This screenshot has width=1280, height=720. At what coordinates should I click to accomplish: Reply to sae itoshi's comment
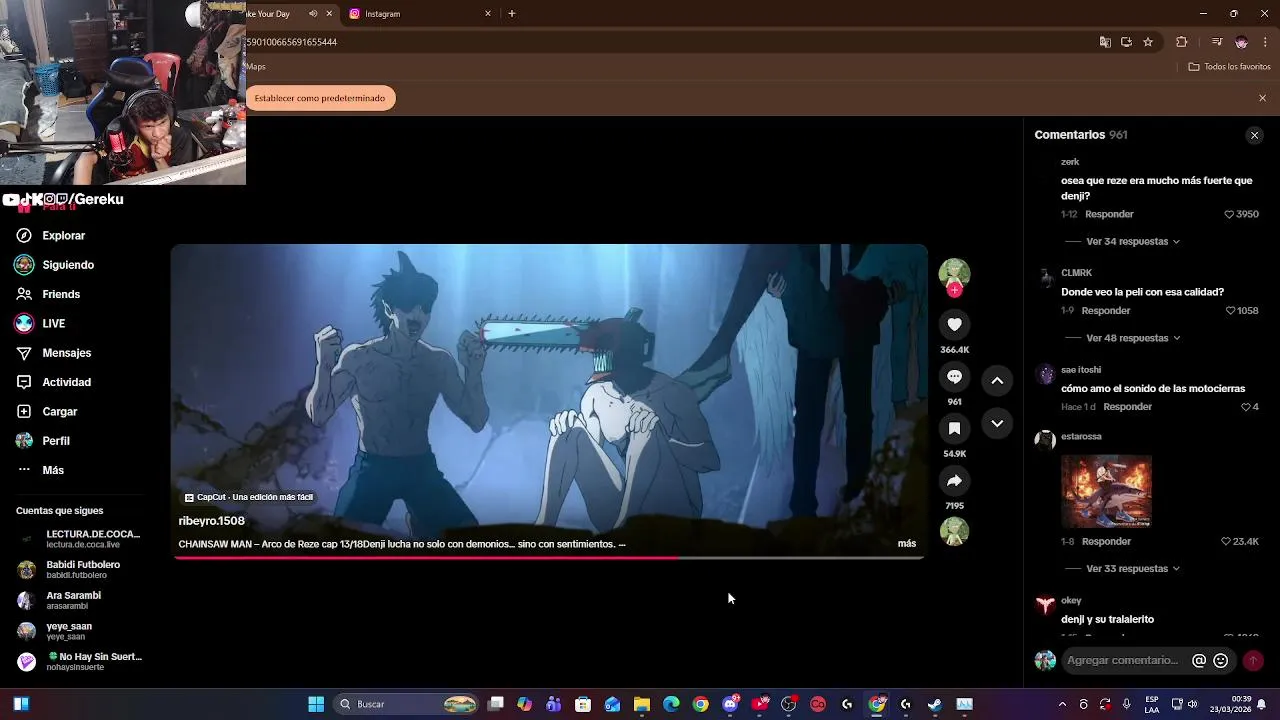click(1127, 407)
